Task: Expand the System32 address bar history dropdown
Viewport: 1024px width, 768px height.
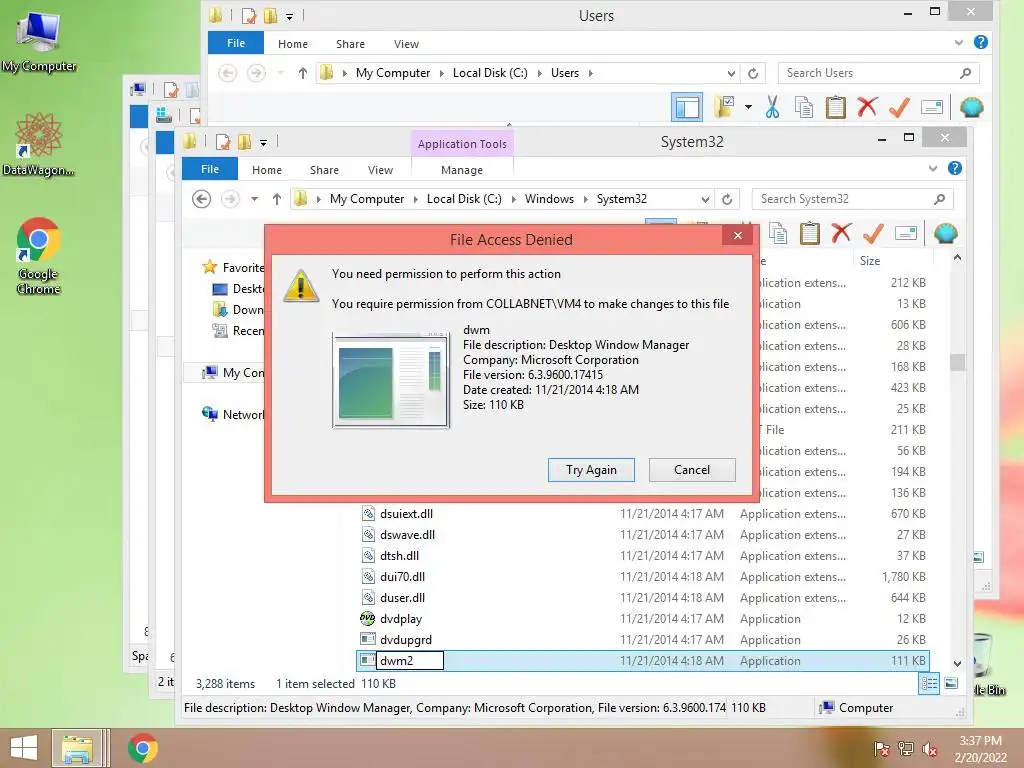Action: (705, 199)
